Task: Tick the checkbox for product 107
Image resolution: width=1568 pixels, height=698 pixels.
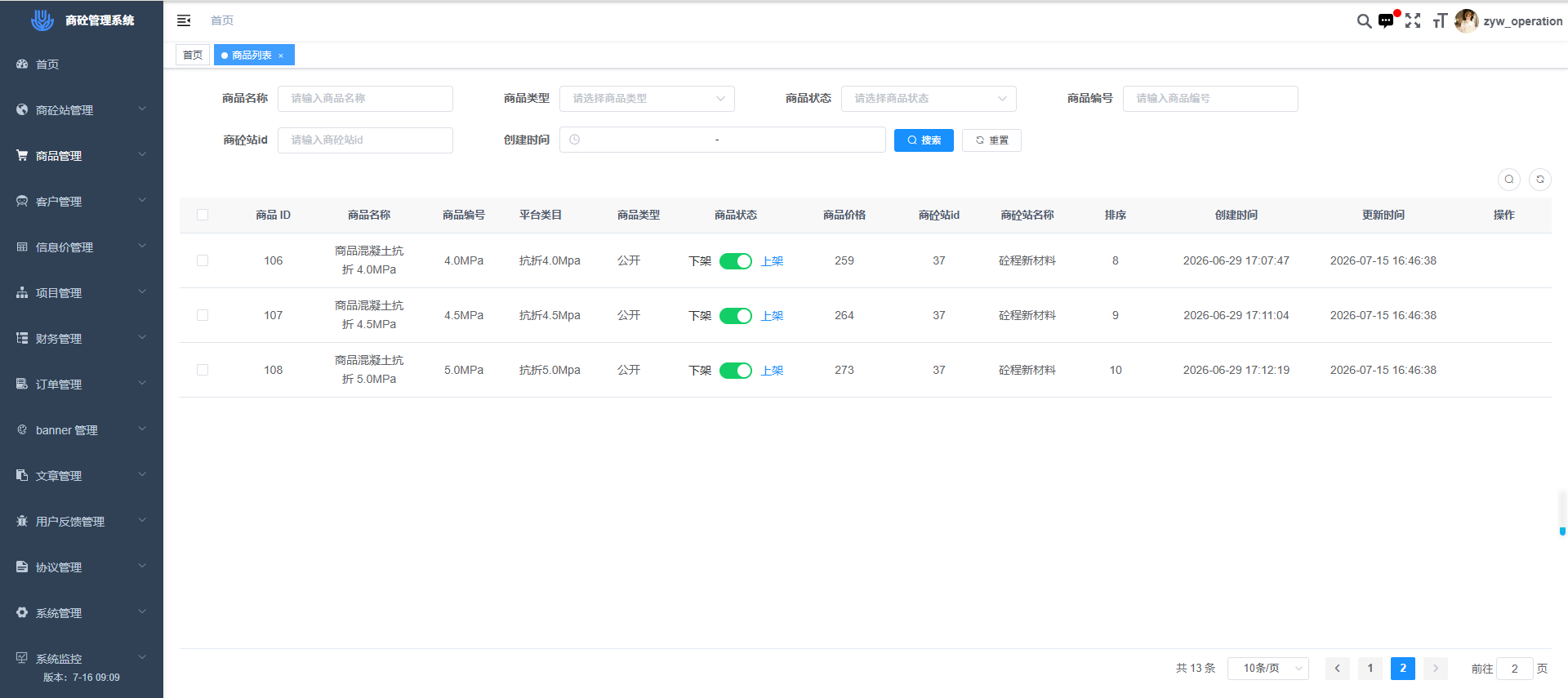Action: pos(203,315)
